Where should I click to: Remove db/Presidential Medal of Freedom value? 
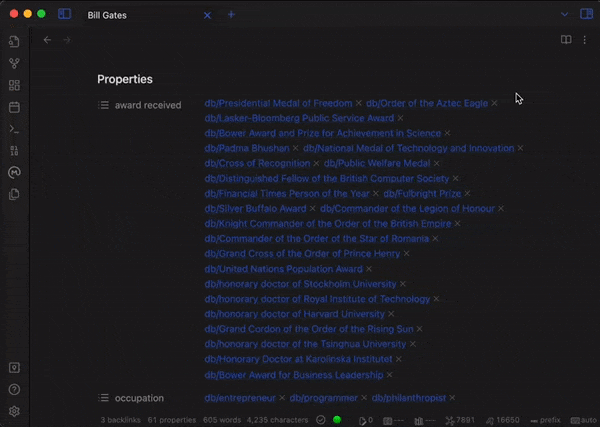pos(359,103)
